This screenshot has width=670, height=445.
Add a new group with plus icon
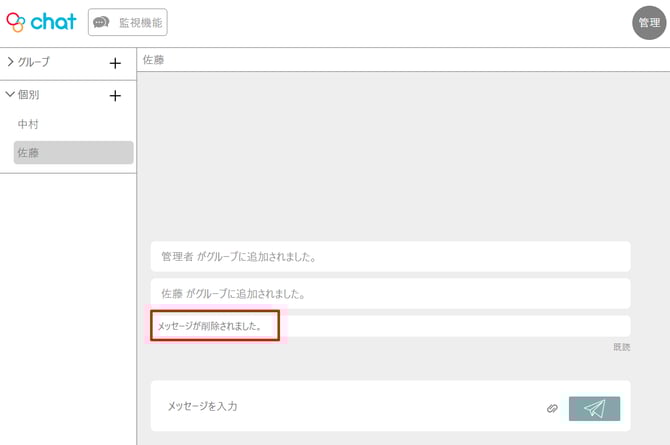(115, 63)
